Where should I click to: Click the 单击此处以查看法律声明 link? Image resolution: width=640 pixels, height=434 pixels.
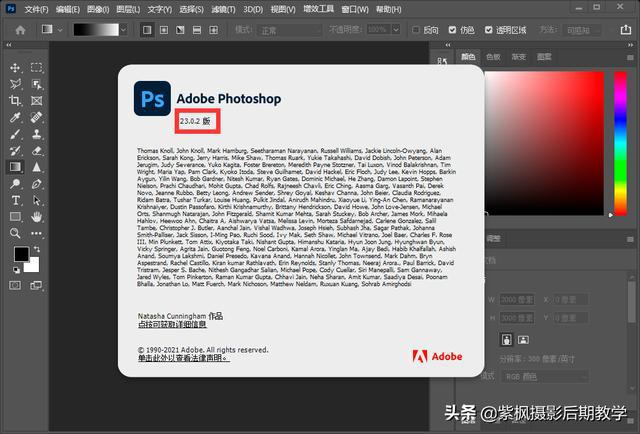pos(183,358)
